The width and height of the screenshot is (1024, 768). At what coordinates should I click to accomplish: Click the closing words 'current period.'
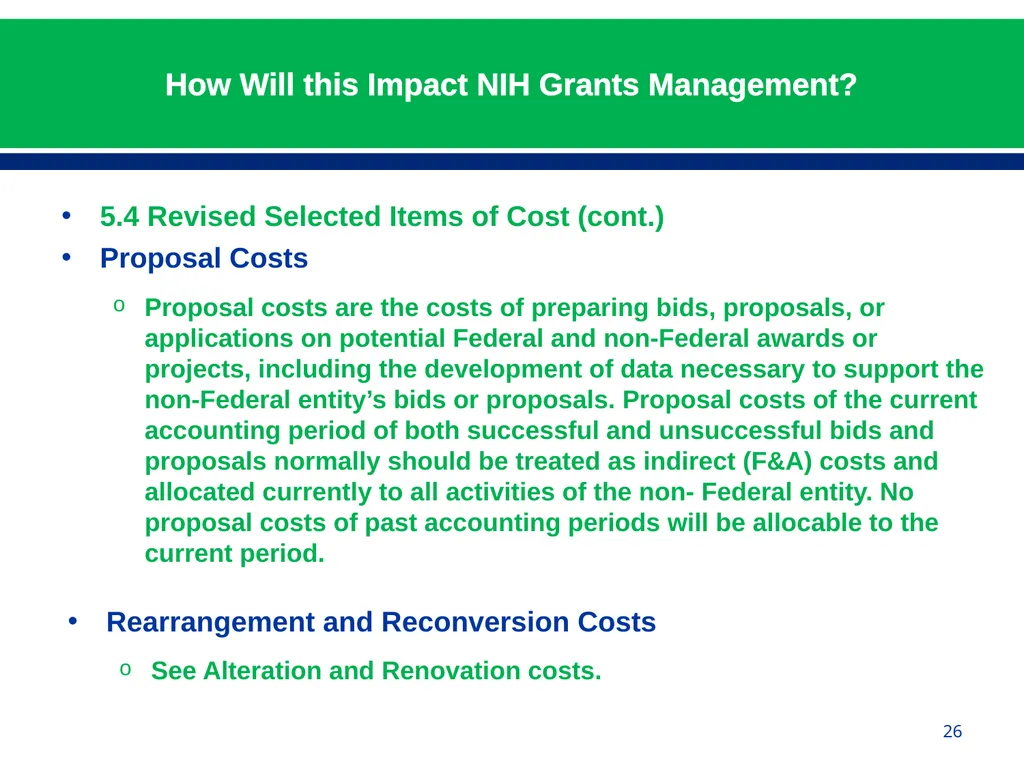(234, 553)
